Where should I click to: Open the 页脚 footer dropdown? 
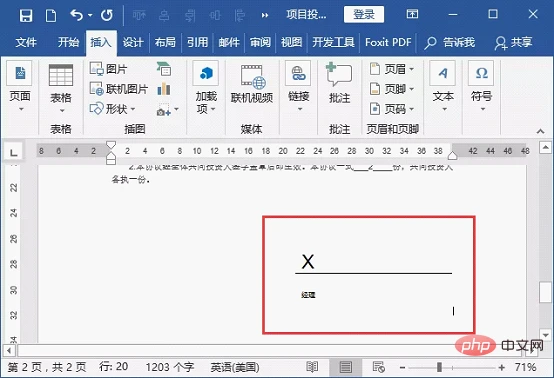click(x=391, y=89)
